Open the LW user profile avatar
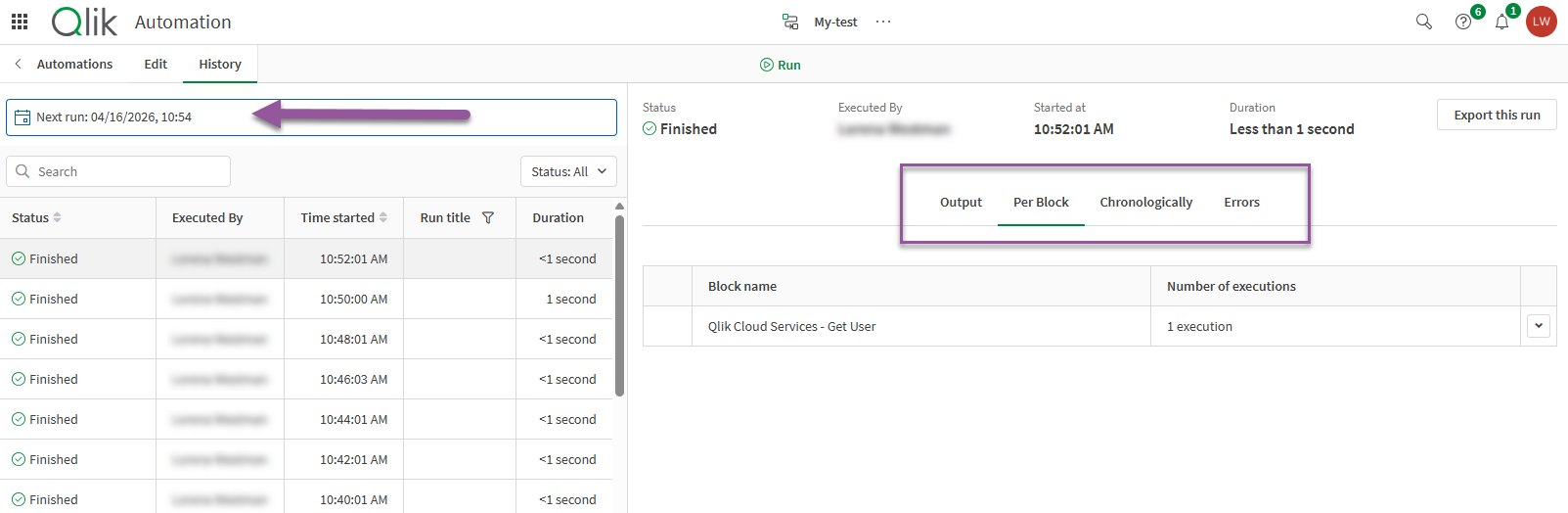 click(1542, 22)
